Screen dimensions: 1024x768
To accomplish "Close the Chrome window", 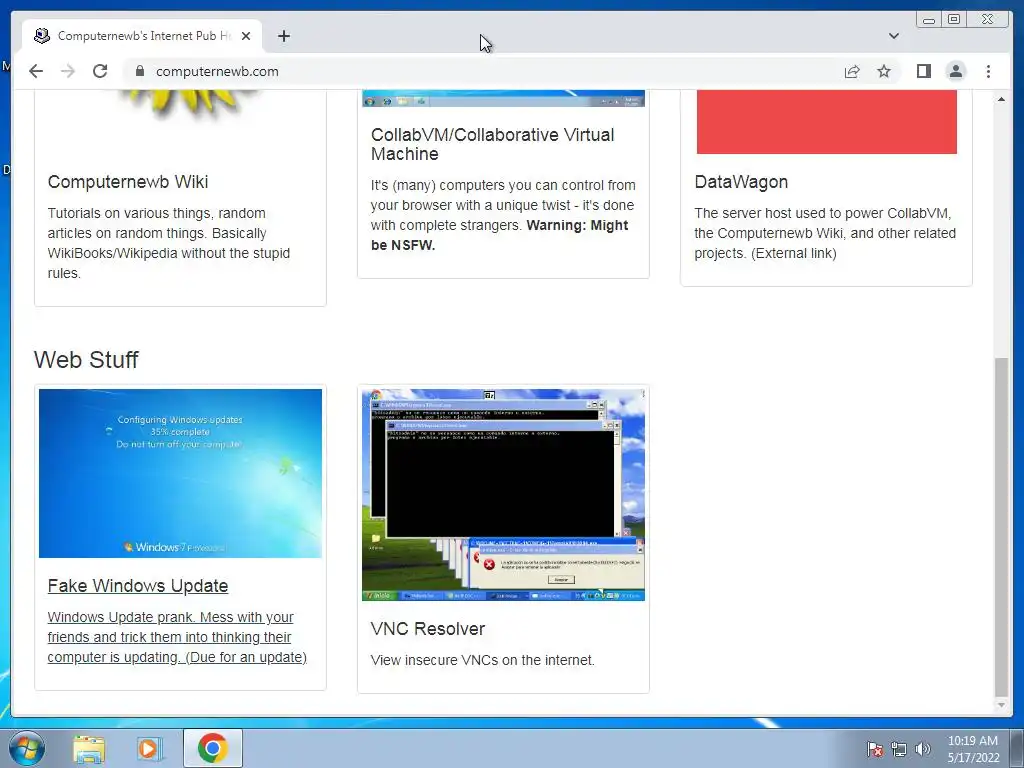I will point(987,20).
